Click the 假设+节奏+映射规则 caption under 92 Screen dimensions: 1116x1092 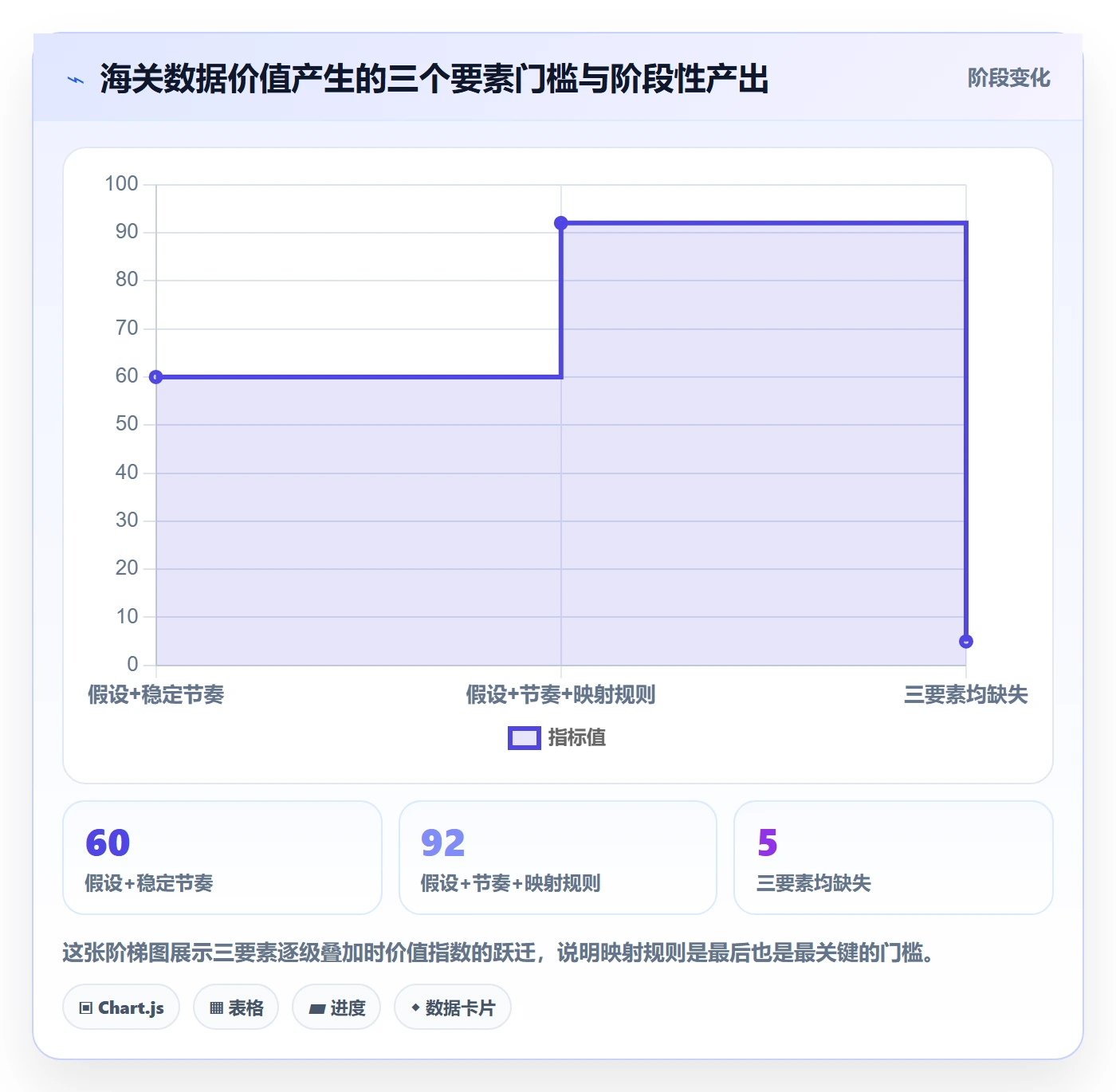pyautogui.click(x=510, y=883)
